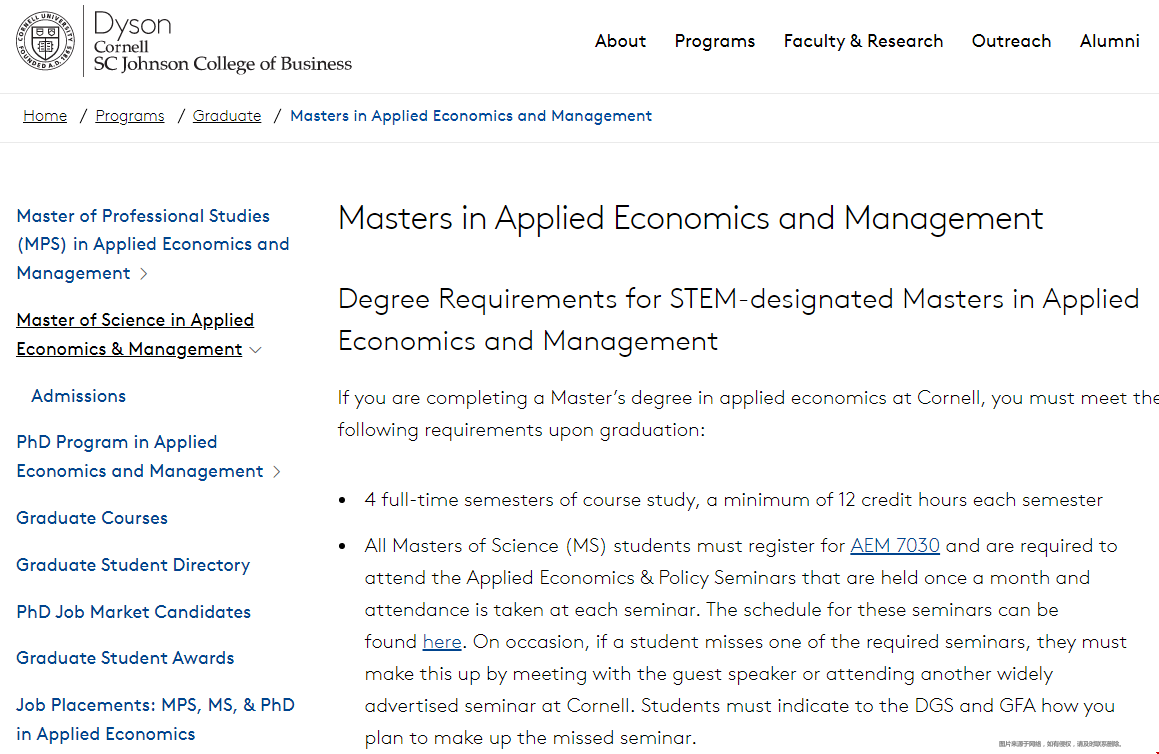Viewport: 1159px width, 754px height.
Task: Open the About menu
Action: 620,41
